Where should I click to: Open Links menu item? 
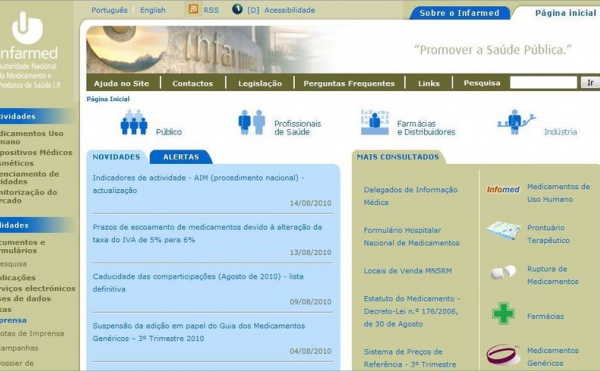click(x=429, y=83)
